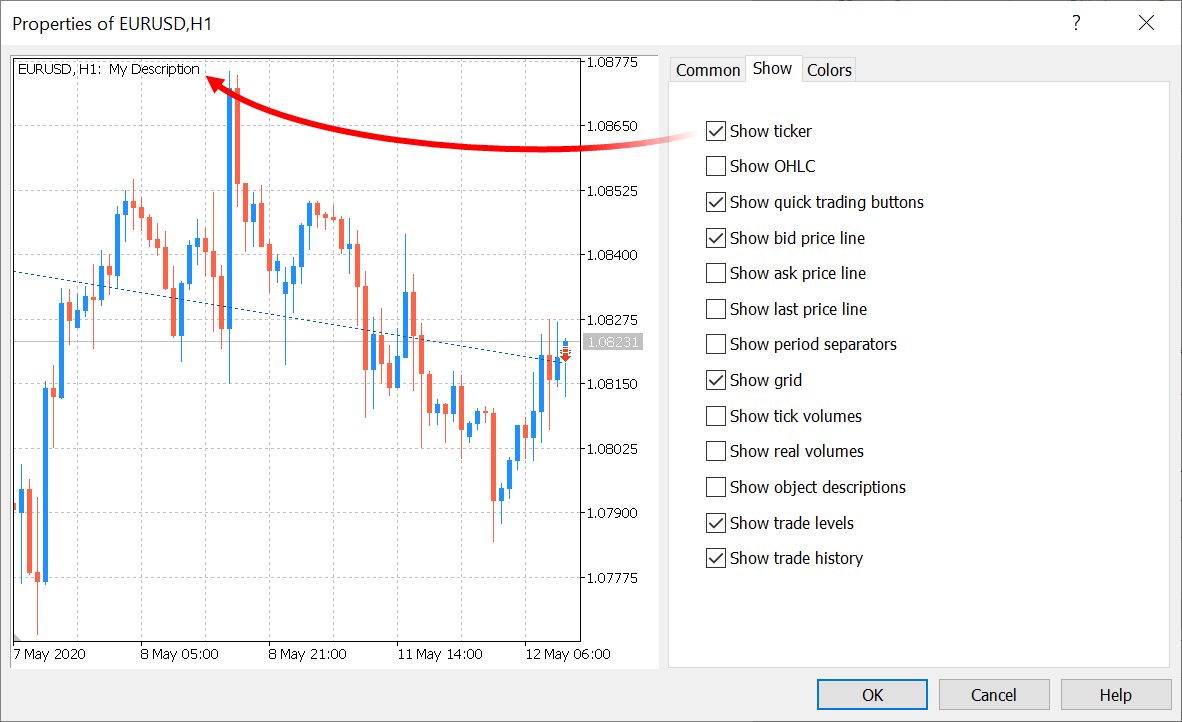
Task: Open the Colors tab
Action: click(x=828, y=69)
